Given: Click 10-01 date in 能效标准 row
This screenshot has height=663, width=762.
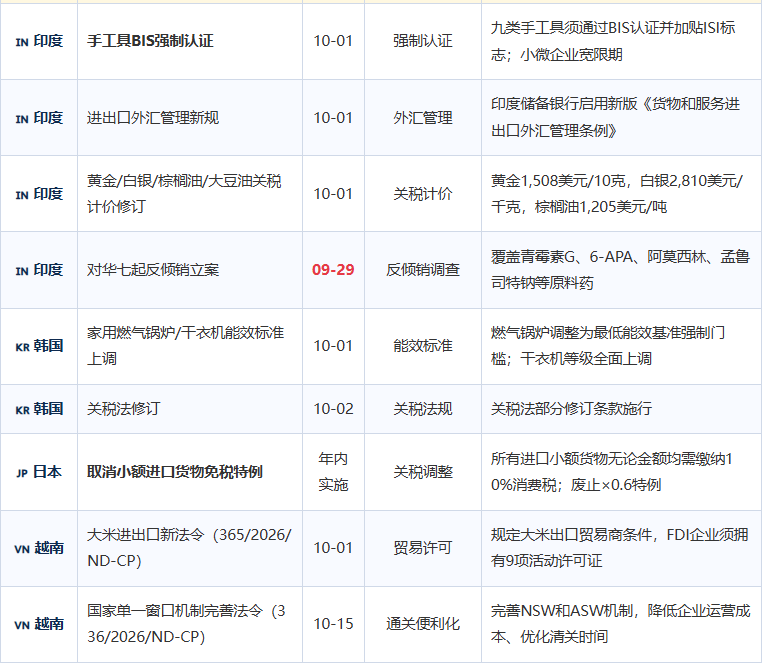Looking at the screenshot, I should (x=333, y=346).
